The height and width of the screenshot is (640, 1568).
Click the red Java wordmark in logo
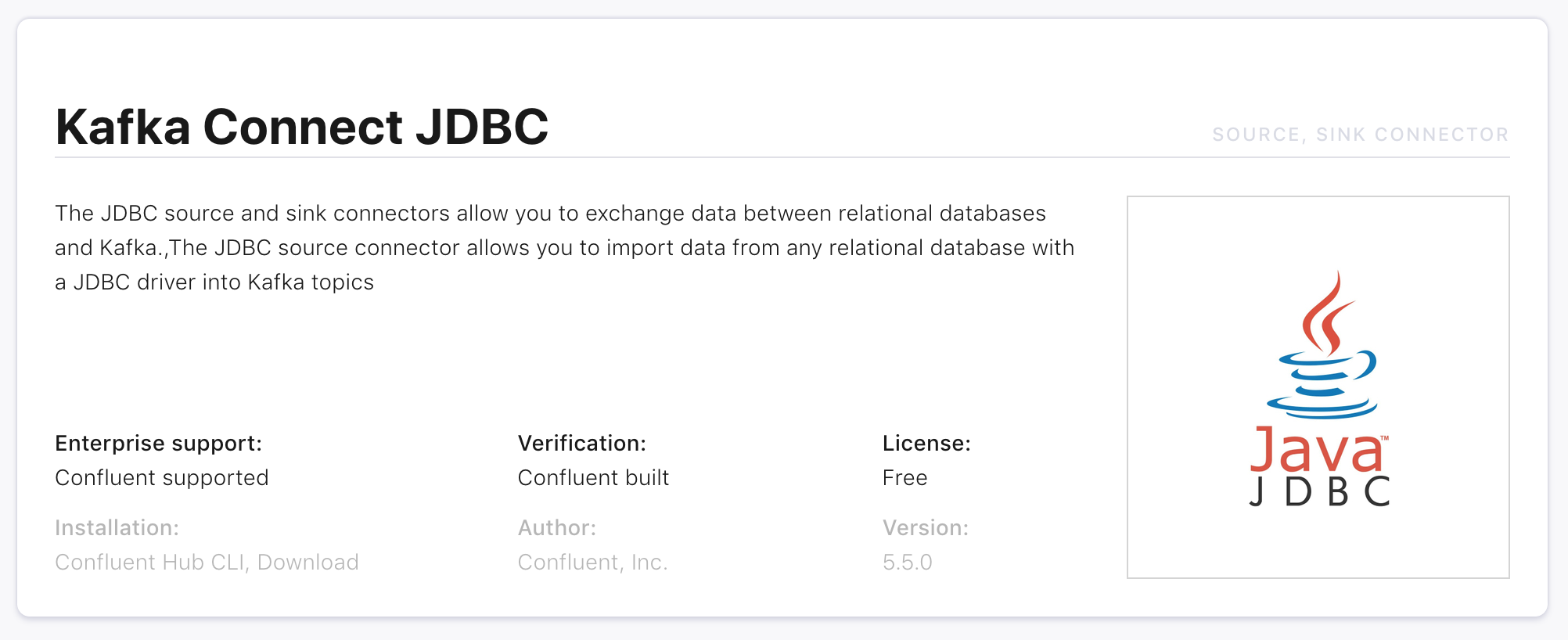click(x=1318, y=449)
